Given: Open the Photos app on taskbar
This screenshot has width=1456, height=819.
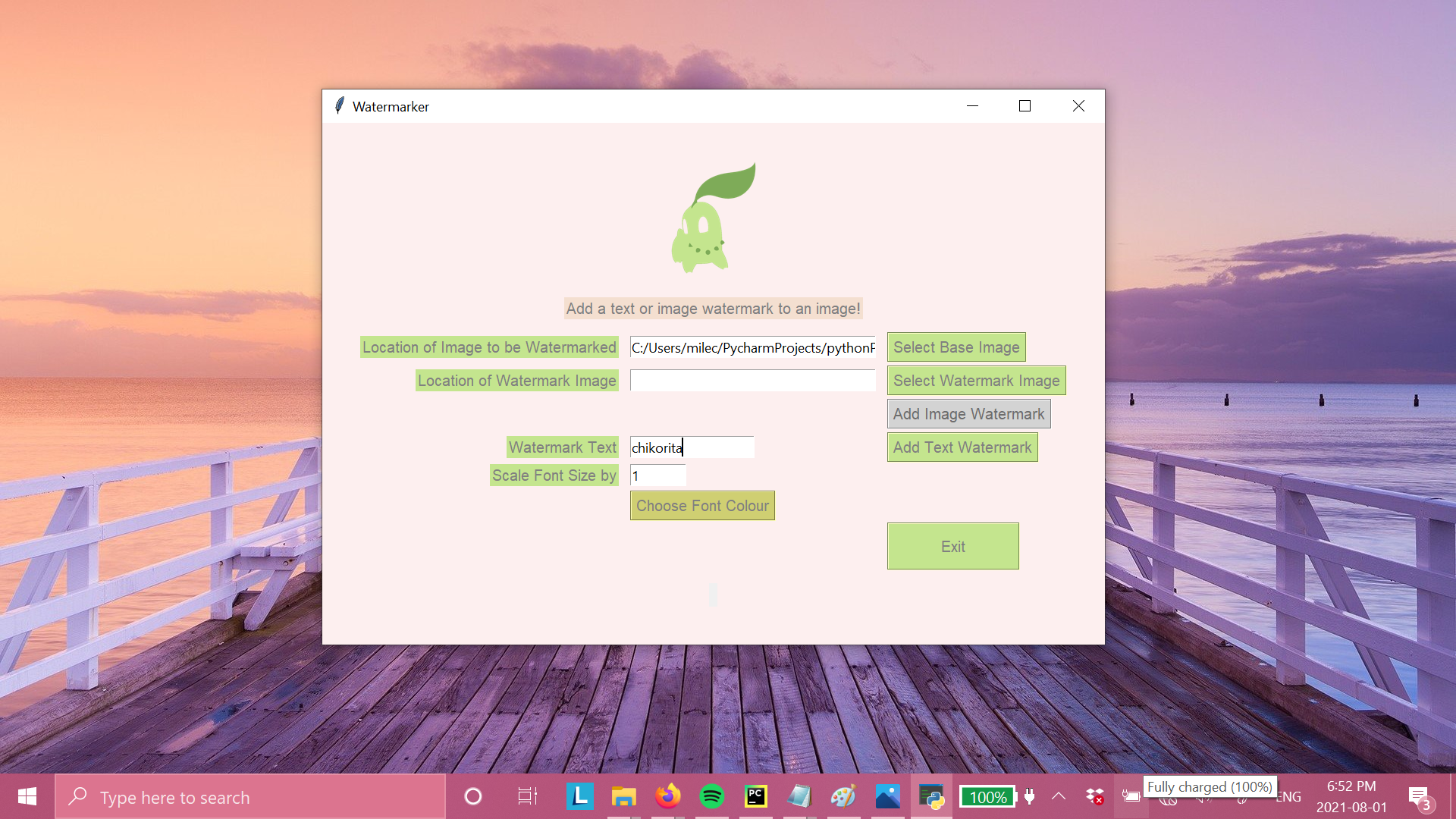Looking at the screenshot, I should [887, 797].
